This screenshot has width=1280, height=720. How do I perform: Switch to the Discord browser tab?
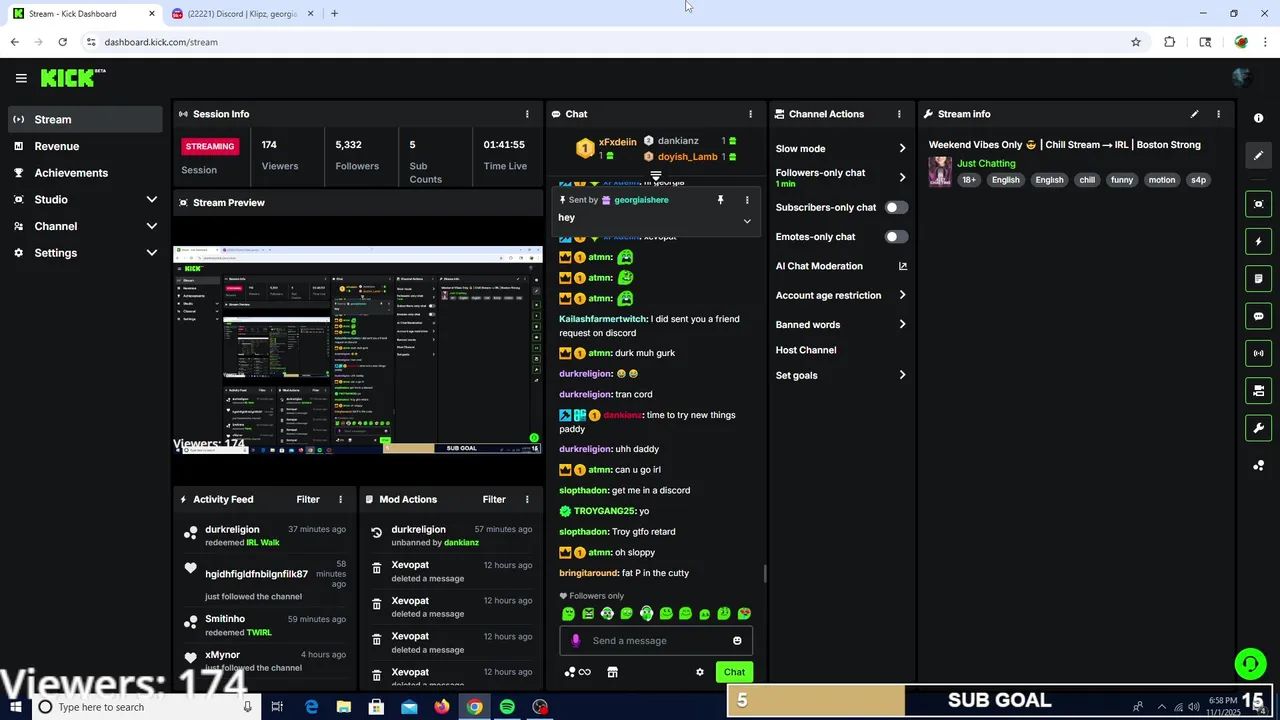(x=243, y=13)
